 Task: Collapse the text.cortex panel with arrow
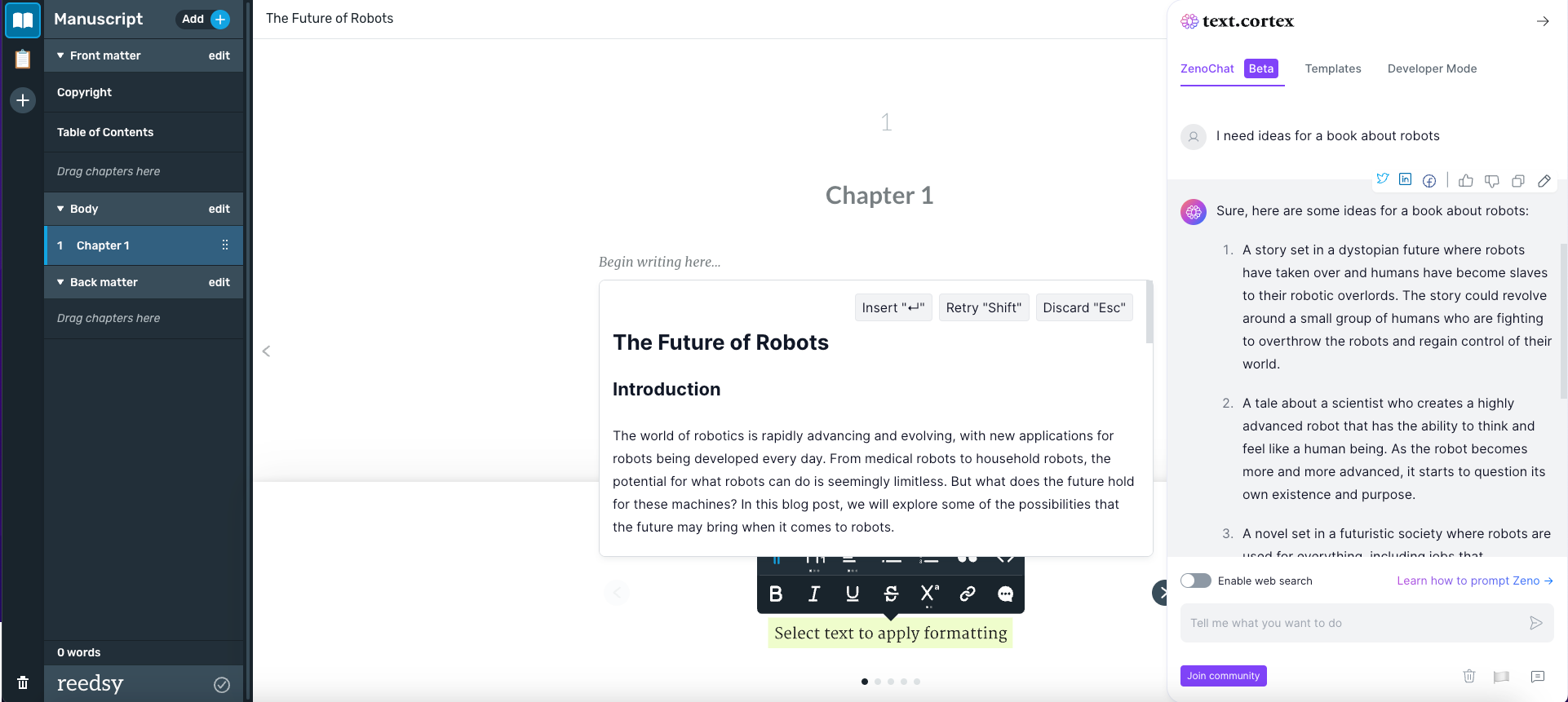[1543, 21]
